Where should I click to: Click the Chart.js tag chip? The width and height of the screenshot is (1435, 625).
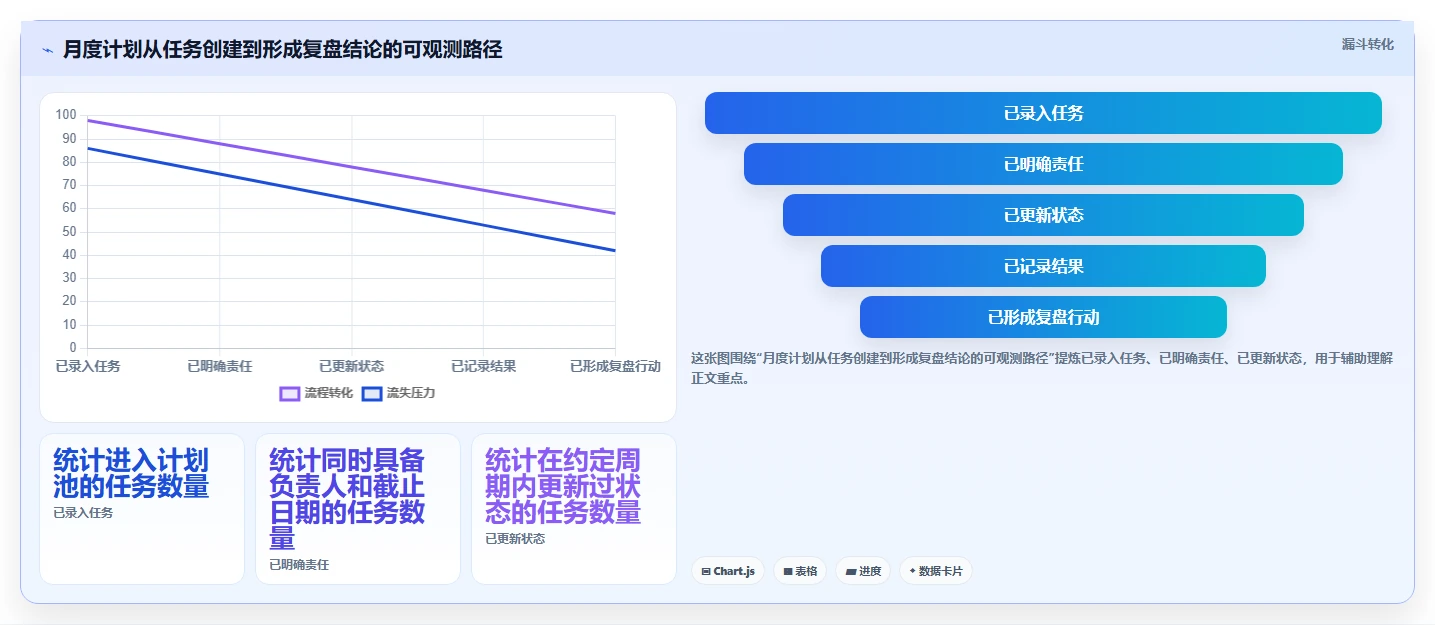click(728, 571)
